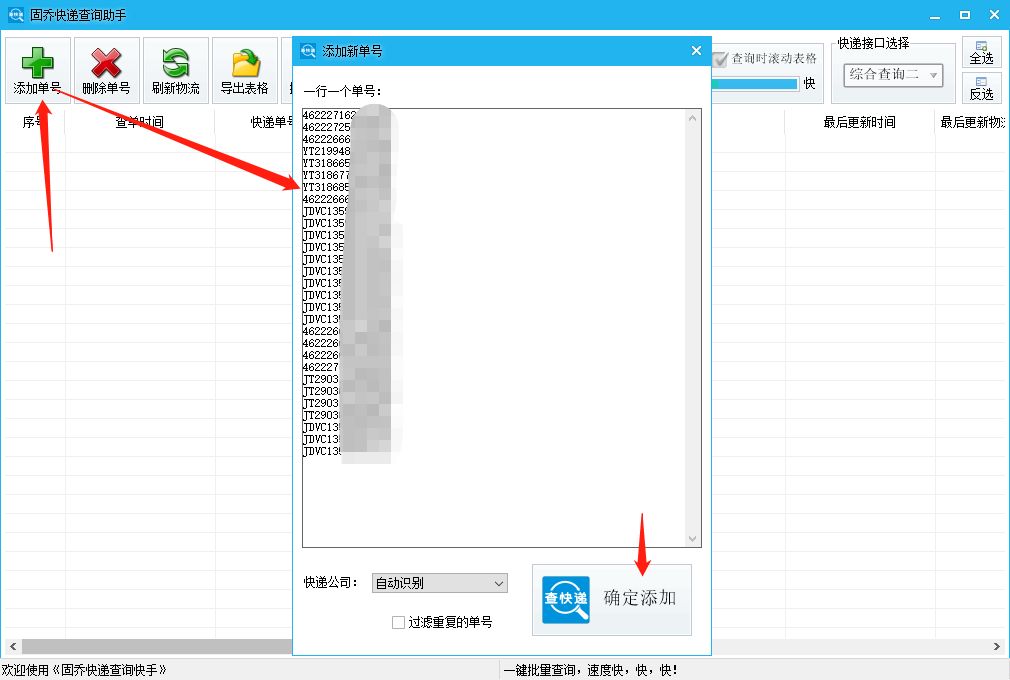Click the 导出表格 folder icon
The height and width of the screenshot is (680, 1010).
pyautogui.click(x=245, y=62)
